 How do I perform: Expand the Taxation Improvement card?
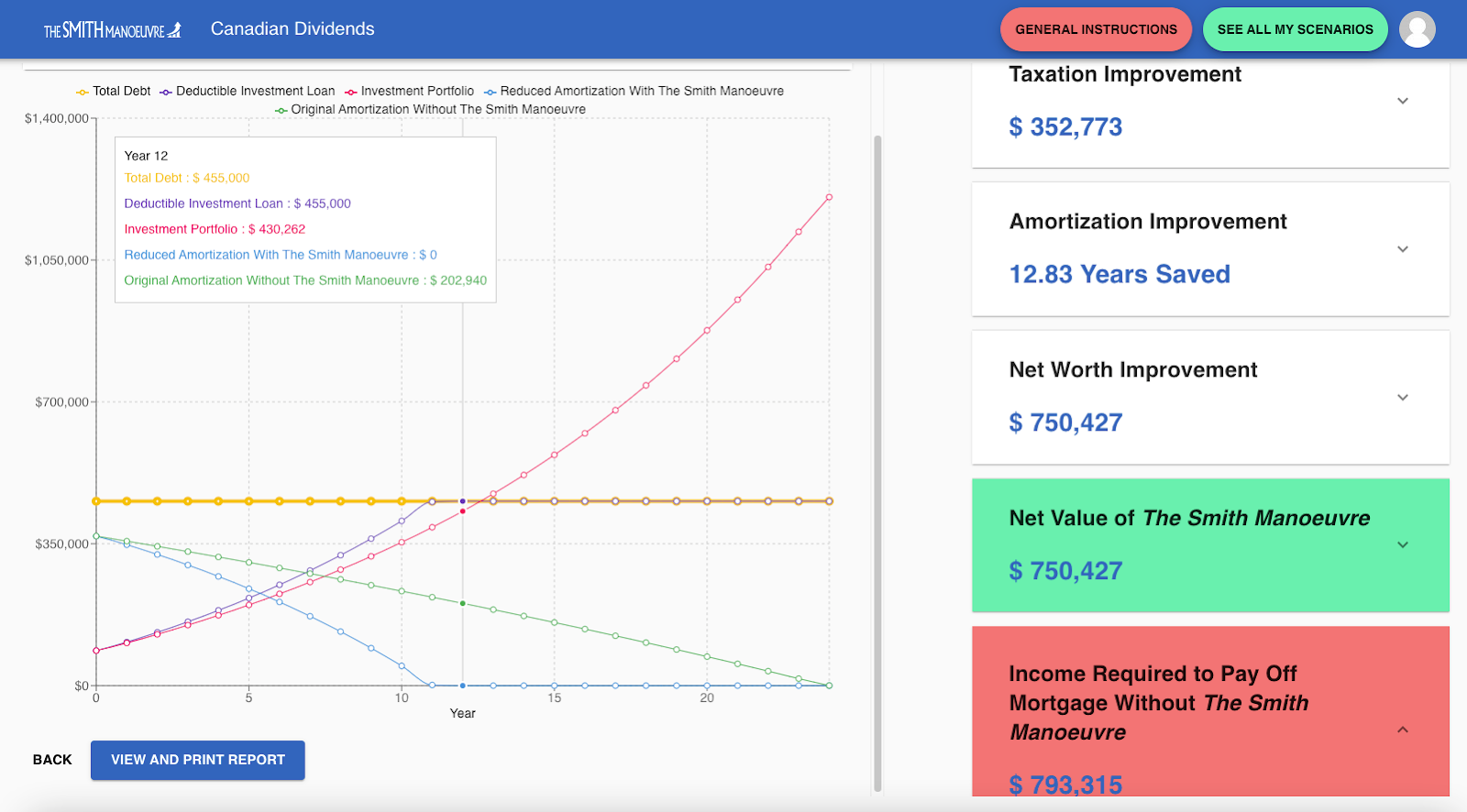(x=1403, y=101)
